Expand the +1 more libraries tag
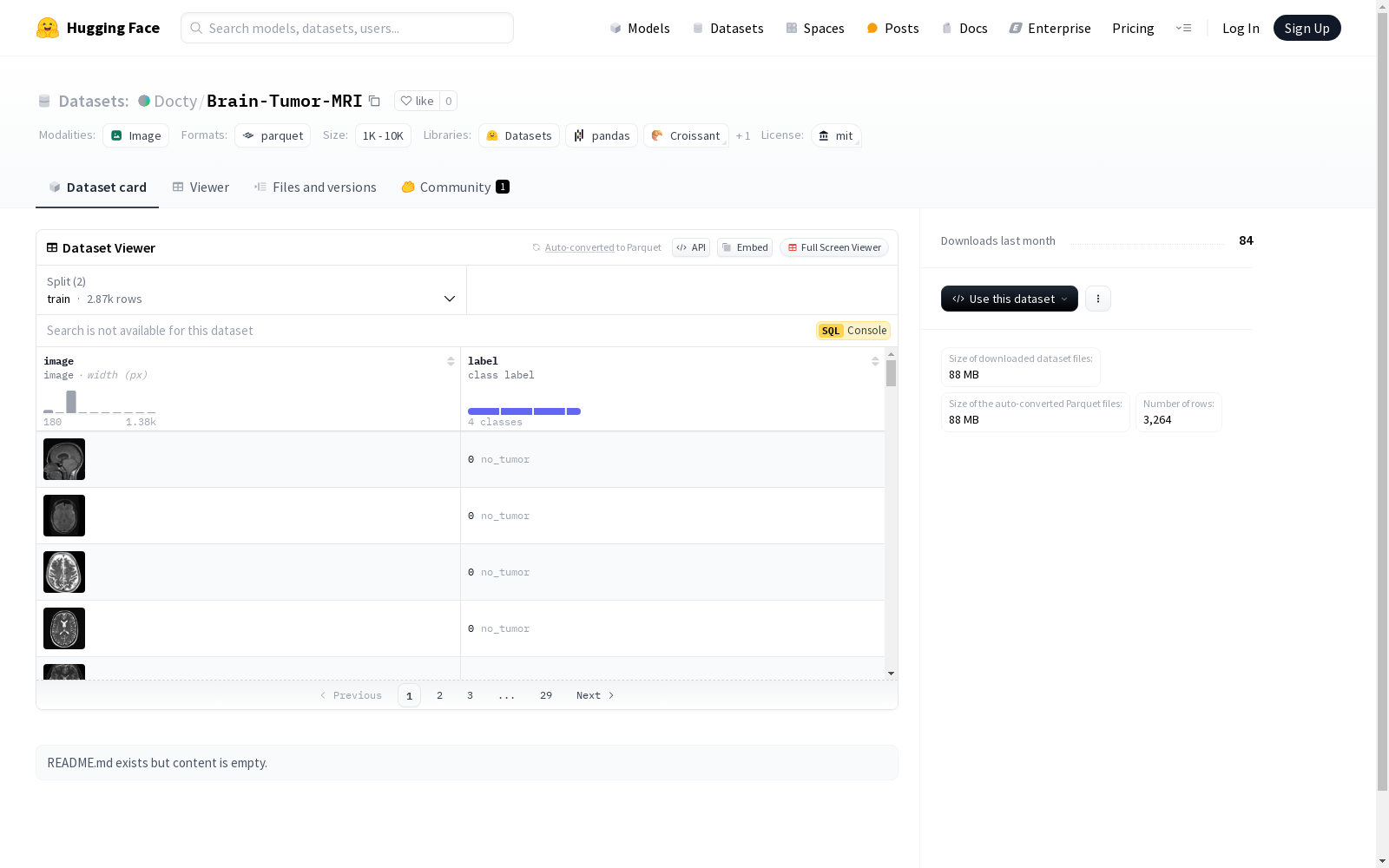 coord(743,136)
